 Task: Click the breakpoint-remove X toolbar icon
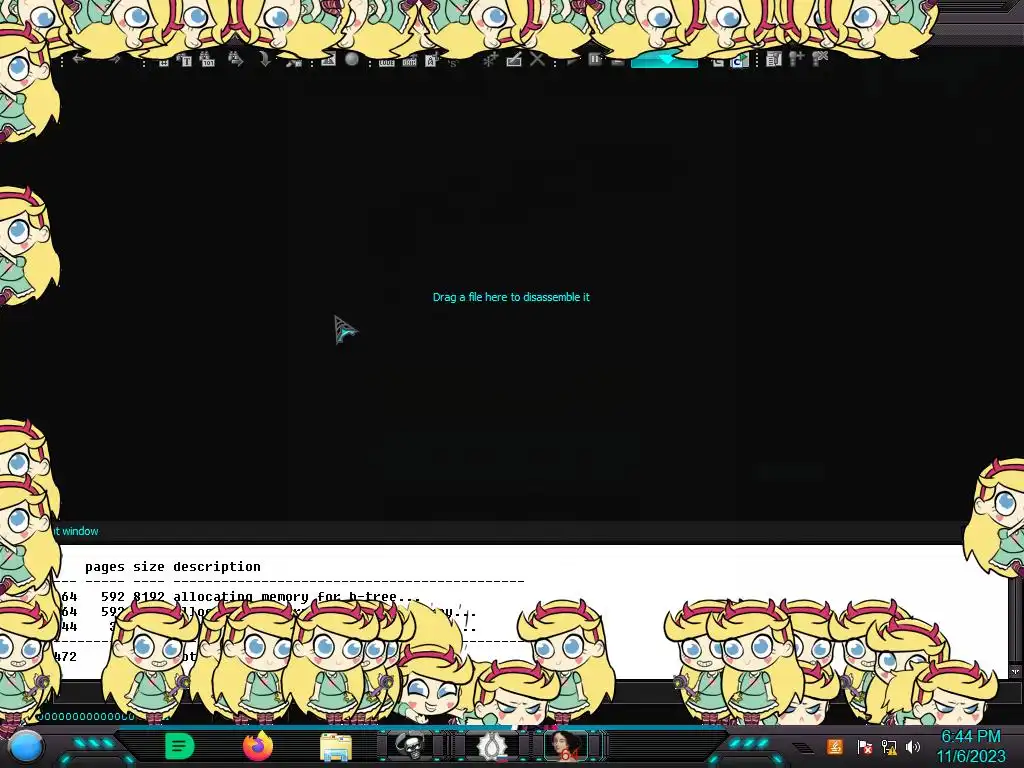pos(820,59)
